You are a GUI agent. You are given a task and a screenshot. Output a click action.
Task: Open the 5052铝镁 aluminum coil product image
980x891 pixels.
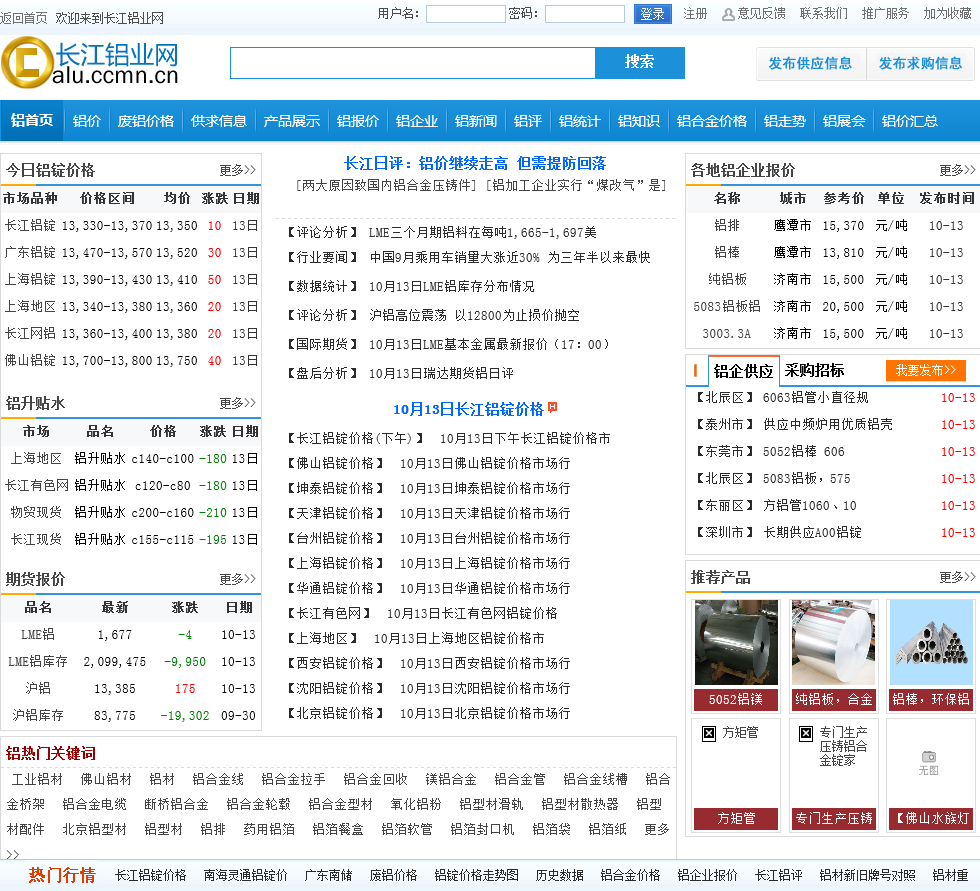pyautogui.click(x=736, y=642)
